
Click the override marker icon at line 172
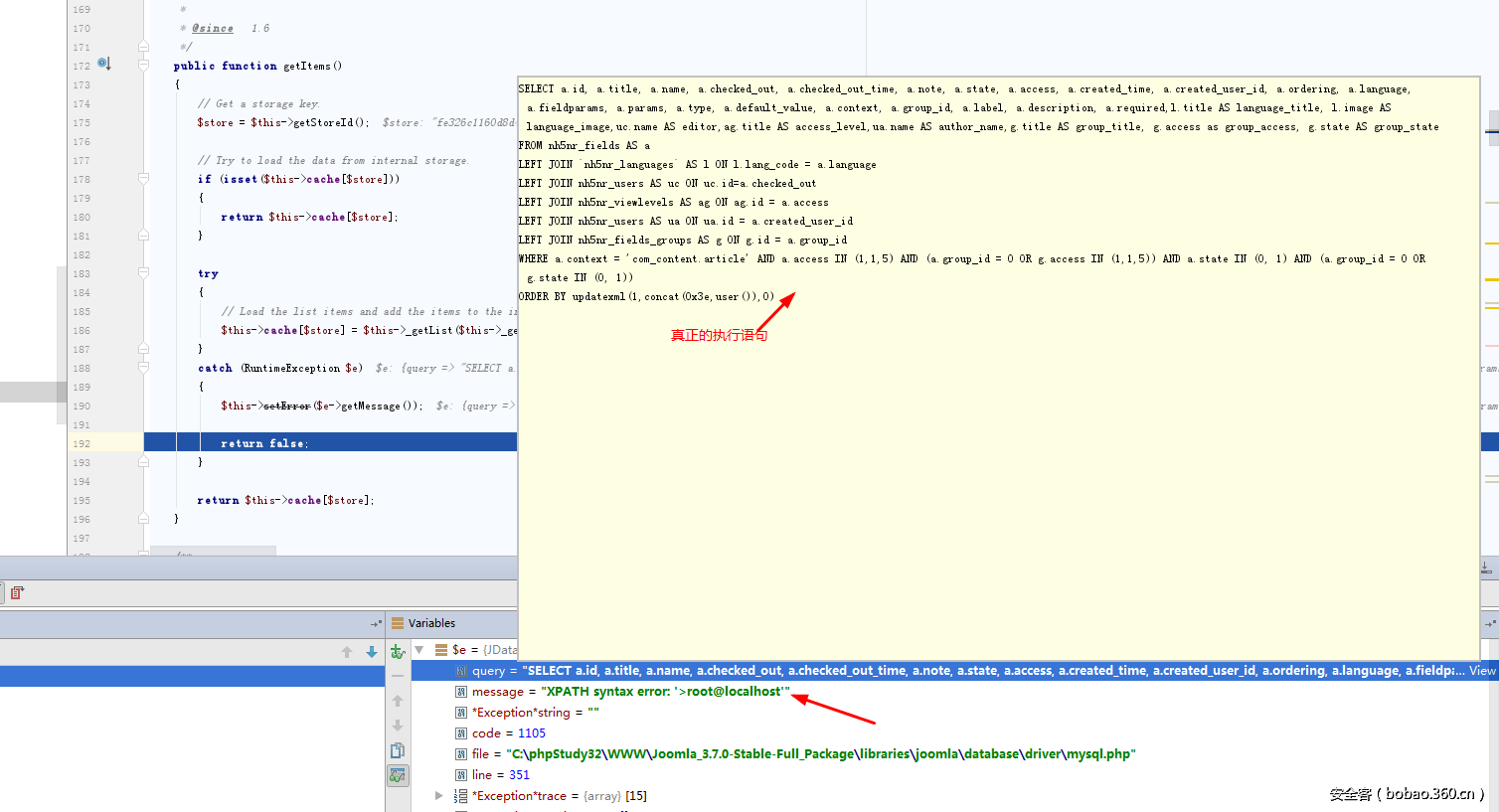click(x=103, y=65)
